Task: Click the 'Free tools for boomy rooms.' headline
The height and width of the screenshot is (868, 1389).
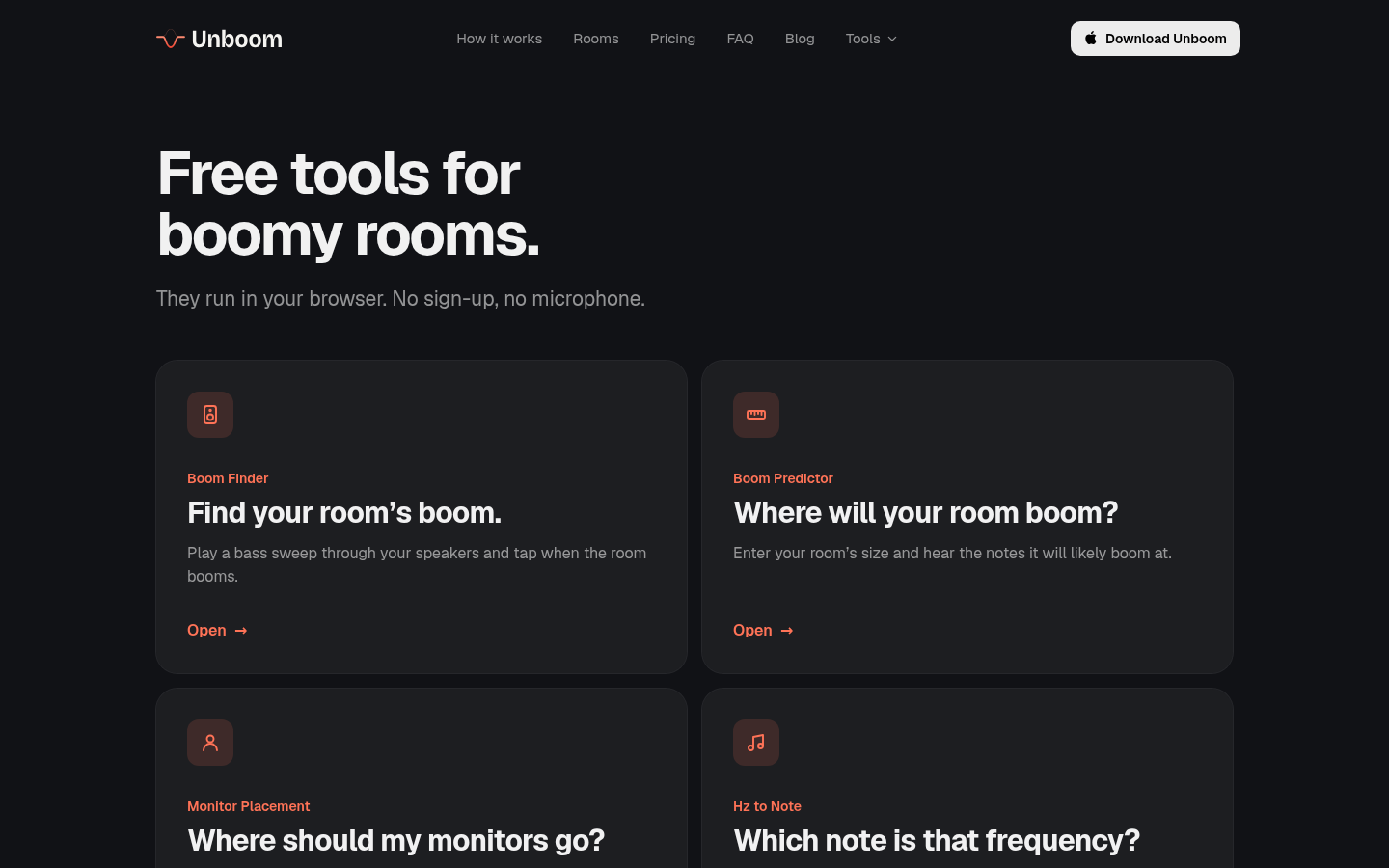Action: point(348,203)
